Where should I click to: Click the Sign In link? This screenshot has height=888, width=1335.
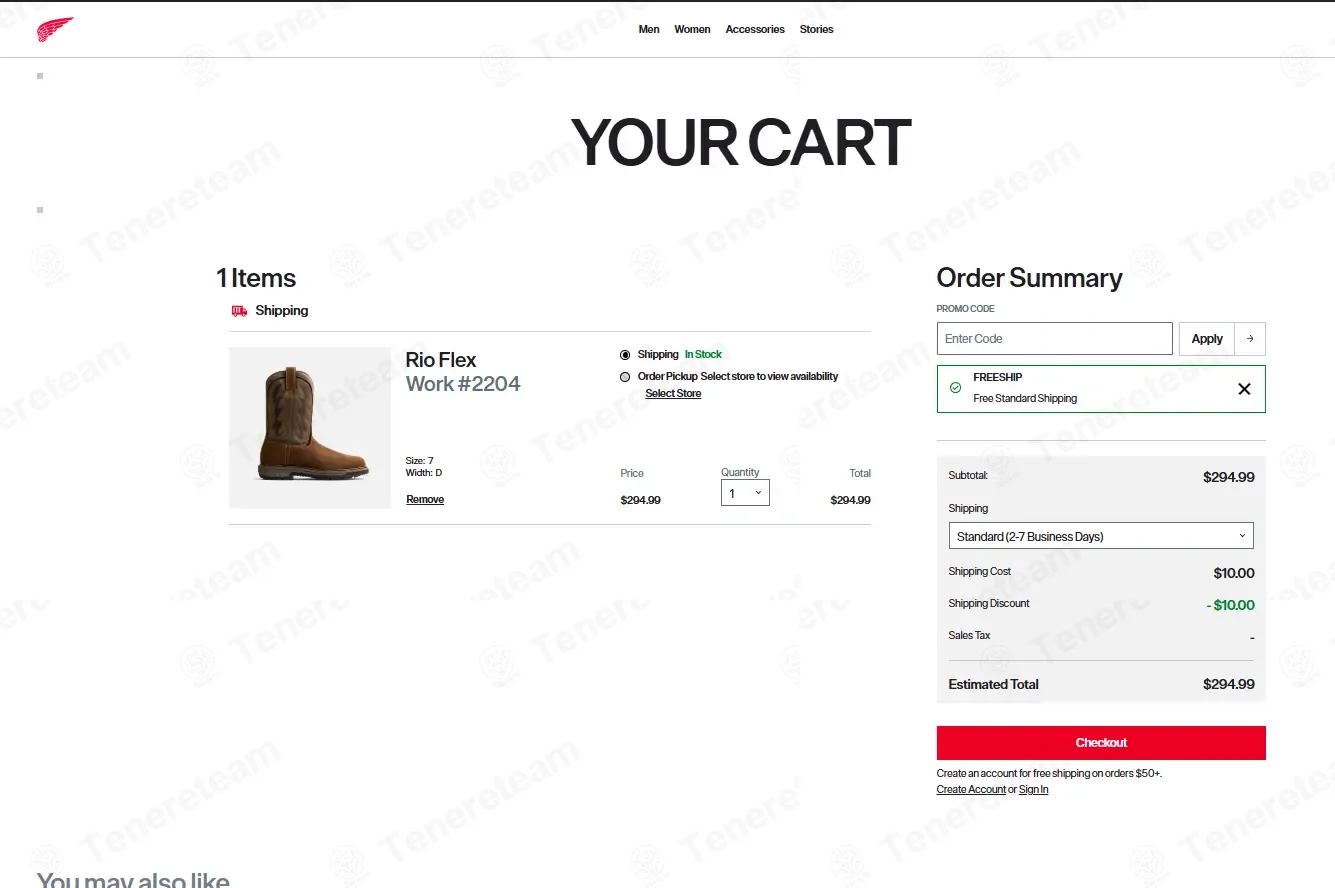coord(1034,790)
